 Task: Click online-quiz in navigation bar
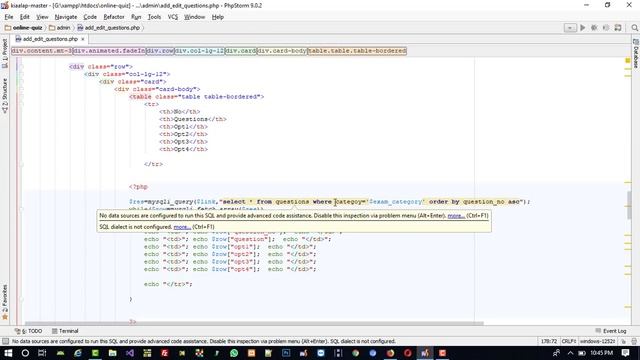coord(24,28)
